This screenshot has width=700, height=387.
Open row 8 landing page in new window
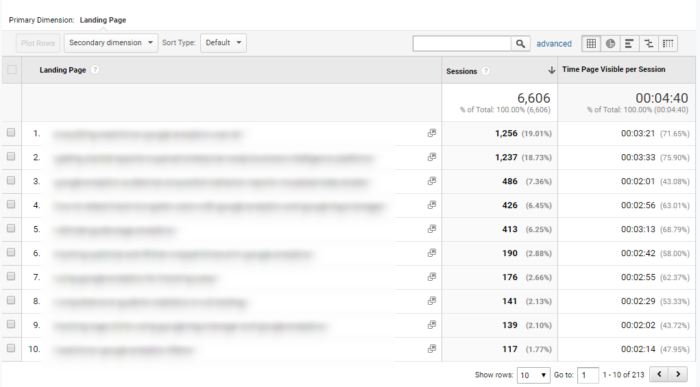432,301
